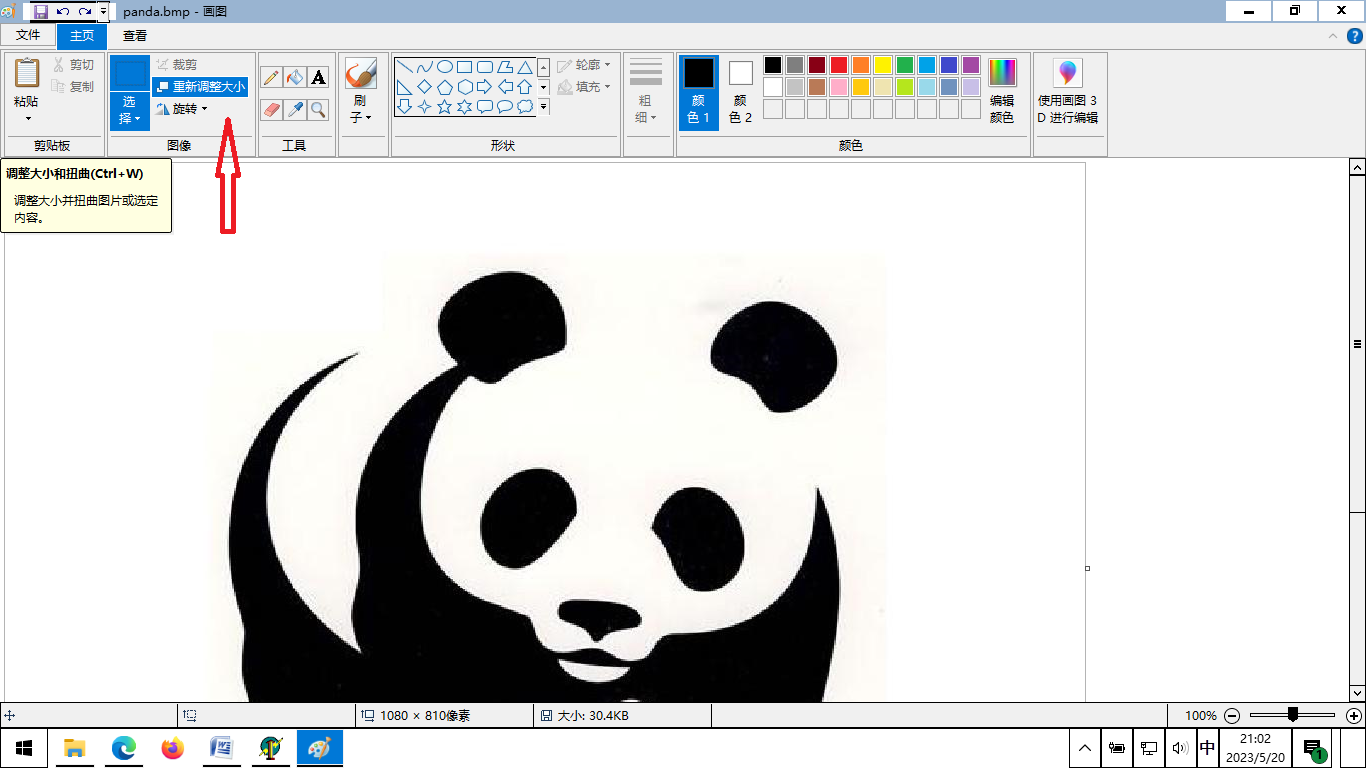Open 编辑颜色 color editor
The width and height of the screenshot is (1366, 768).
coord(1002,92)
